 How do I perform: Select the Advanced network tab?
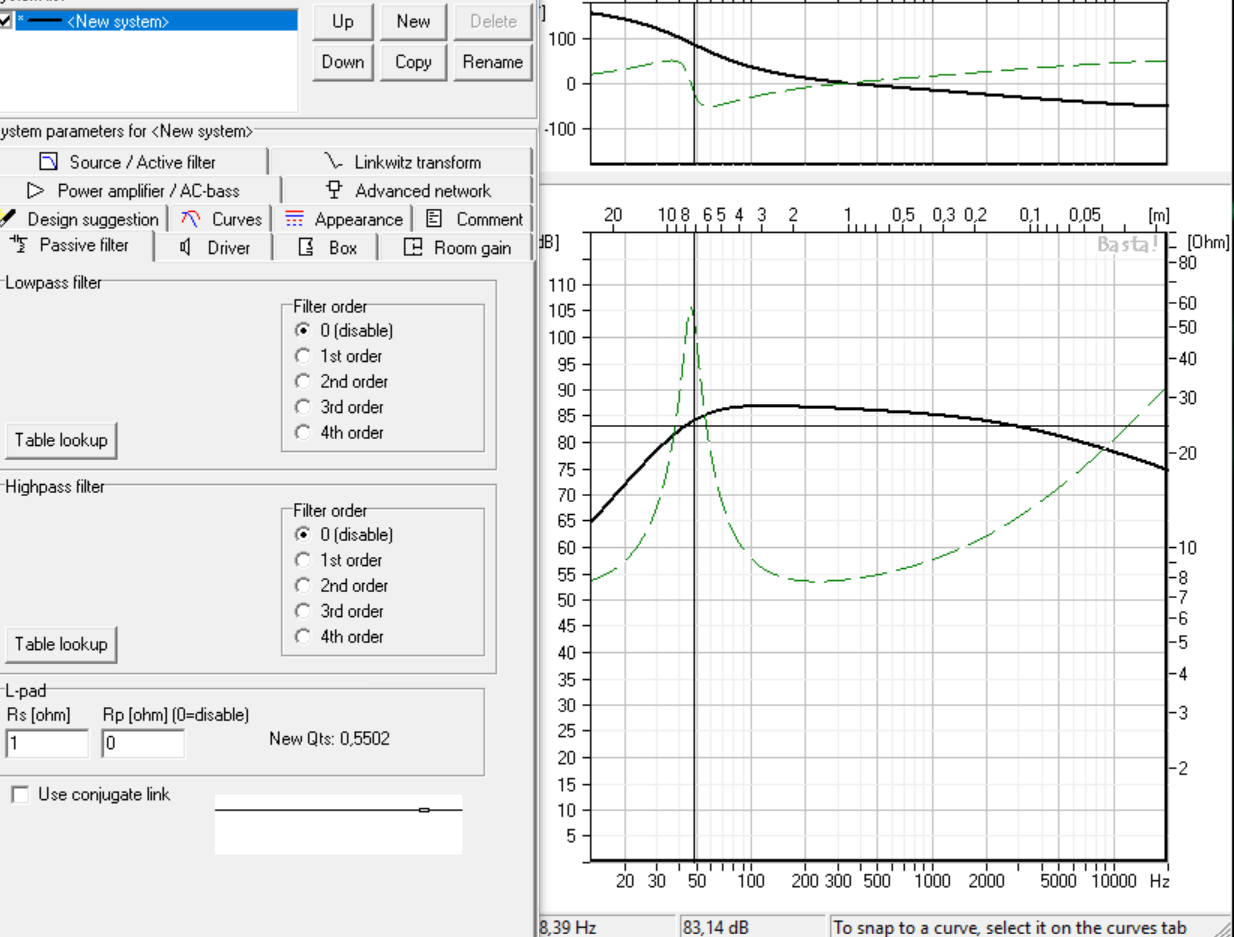tap(408, 190)
